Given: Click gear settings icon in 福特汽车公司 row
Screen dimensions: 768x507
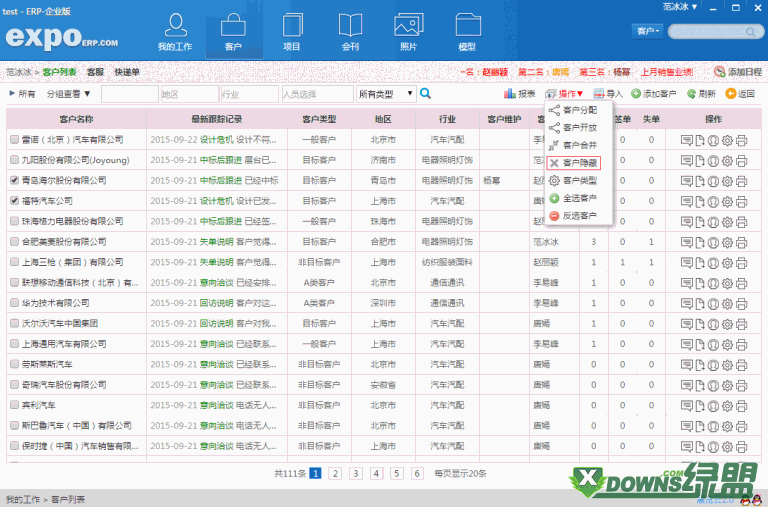Looking at the screenshot, I should (x=727, y=201).
